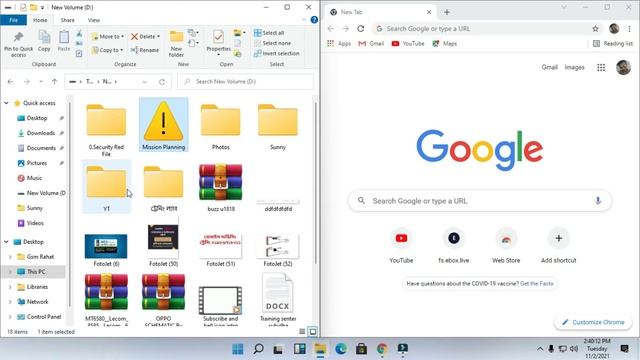Click Explorer help question mark icon
The height and width of the screenshot is (360, 640).
pyautogui.click(x=314, y=20)
